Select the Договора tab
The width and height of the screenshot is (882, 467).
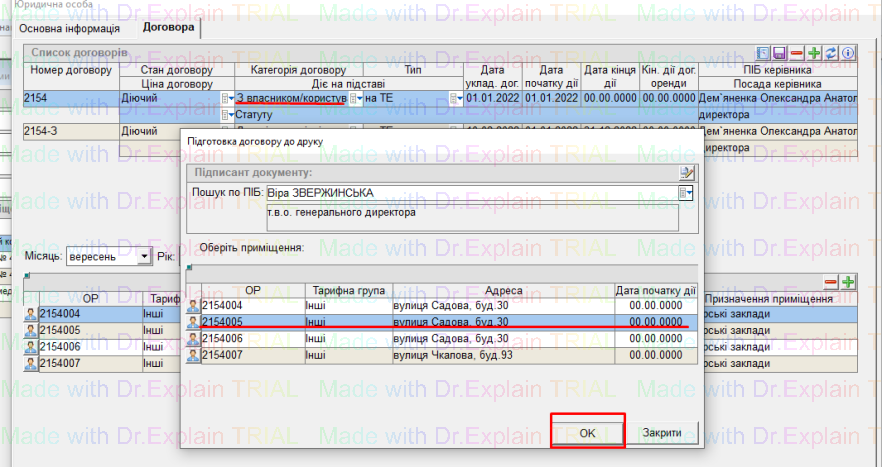(x=168, y=28)
